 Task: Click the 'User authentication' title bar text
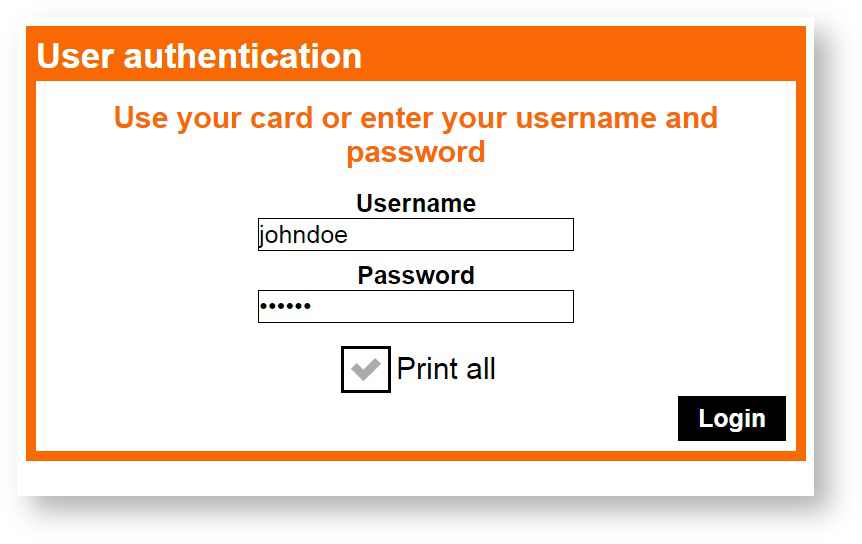coord(199,56)
